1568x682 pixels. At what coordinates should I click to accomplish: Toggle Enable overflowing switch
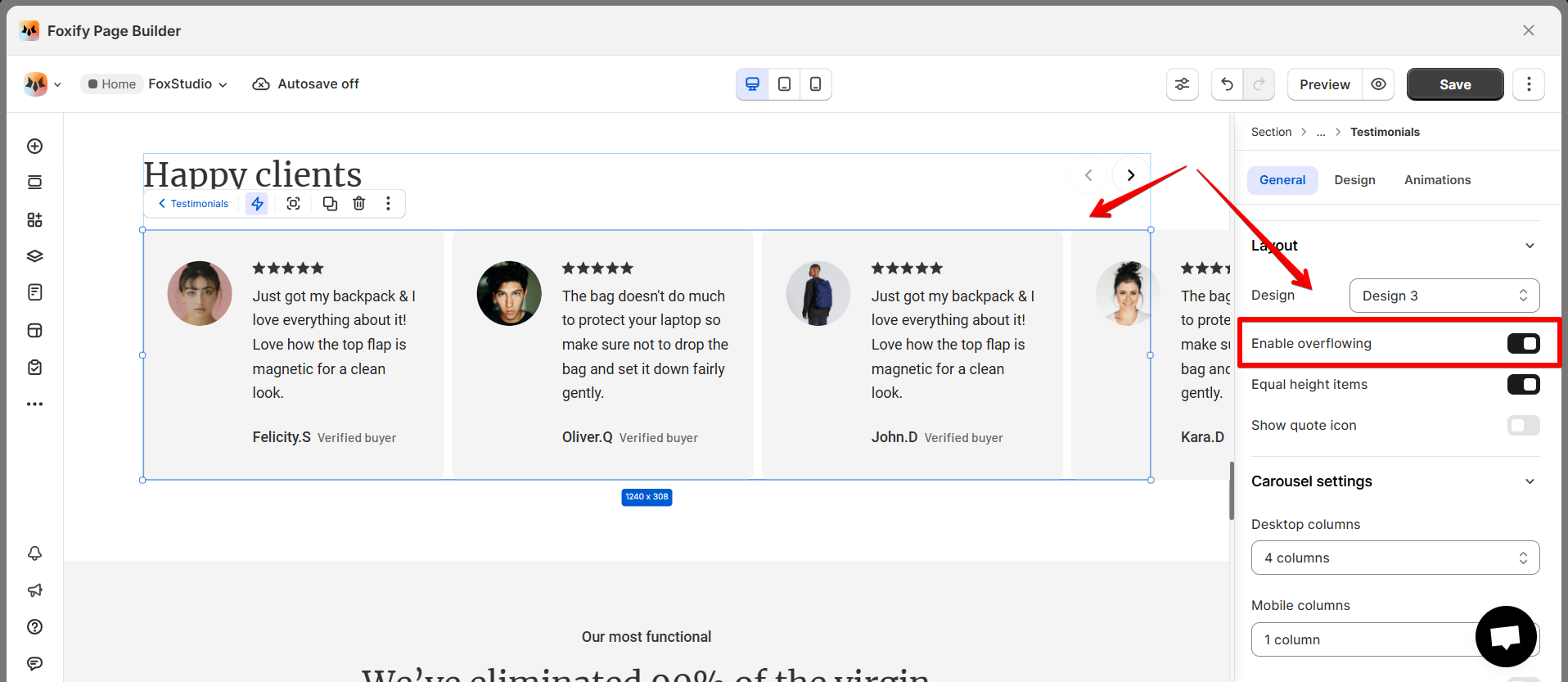[1523, 344]
